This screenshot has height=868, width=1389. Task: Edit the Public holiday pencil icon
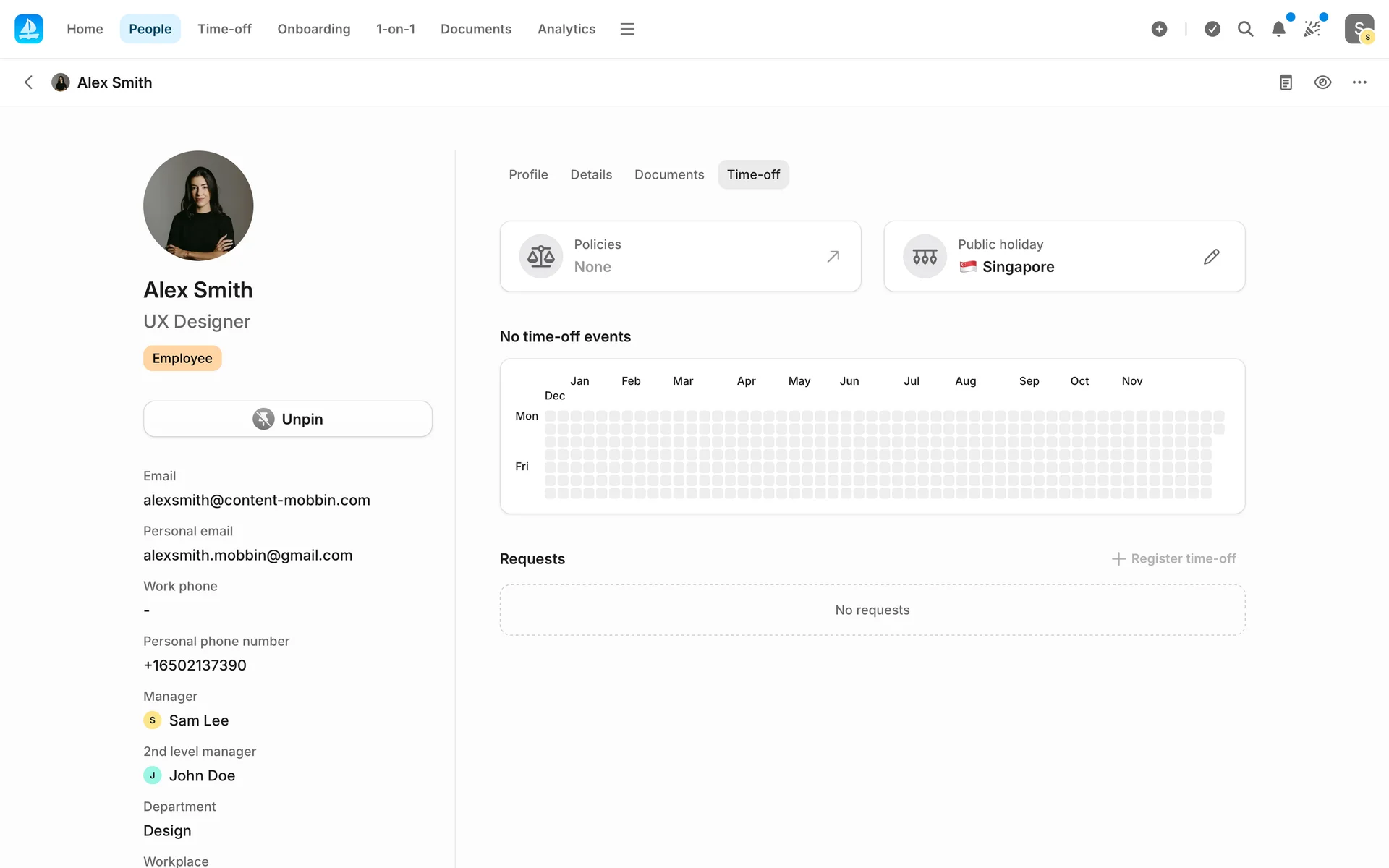(1211, 257)
